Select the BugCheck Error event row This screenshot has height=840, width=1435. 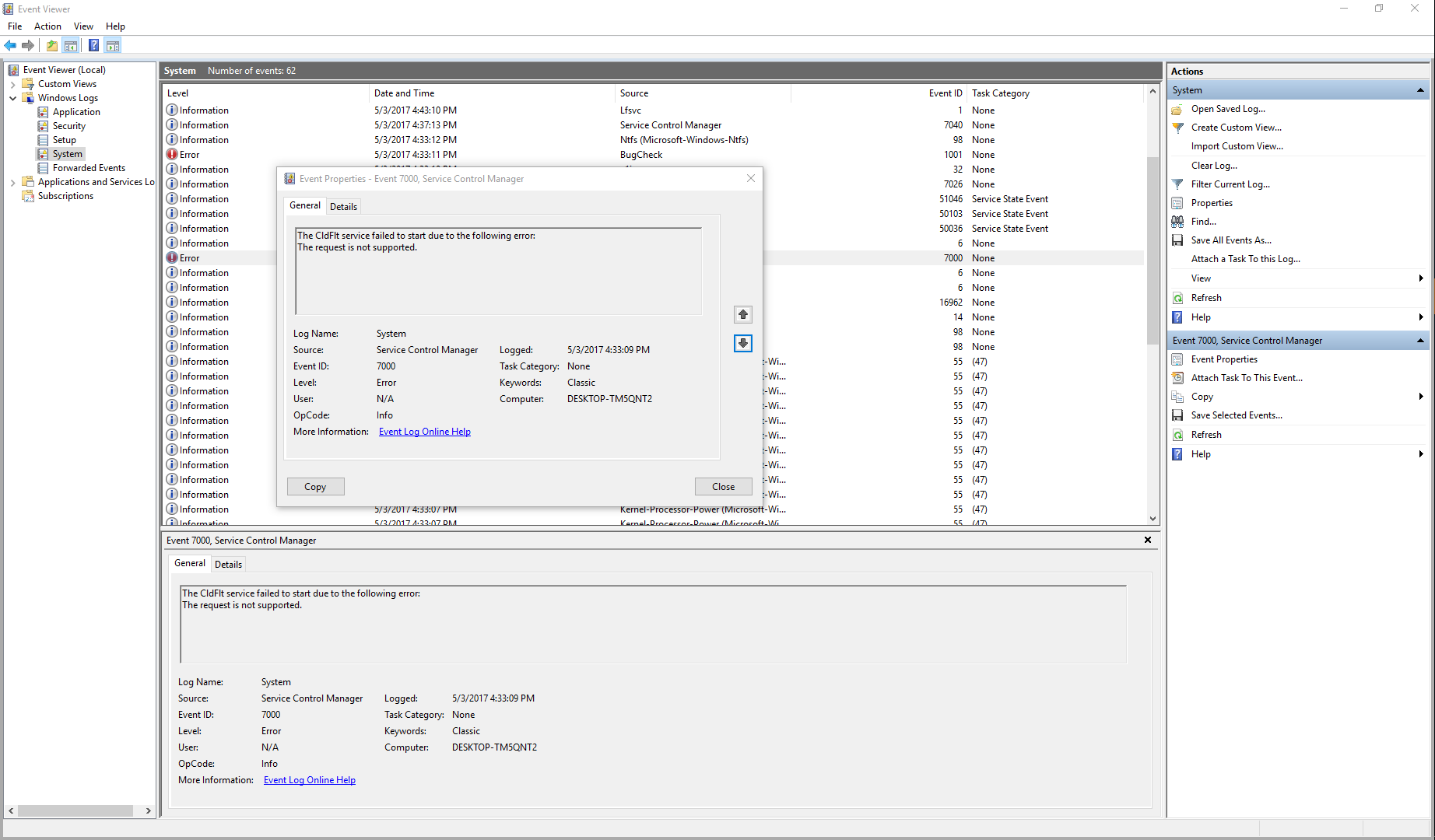(x=654, y=155)
